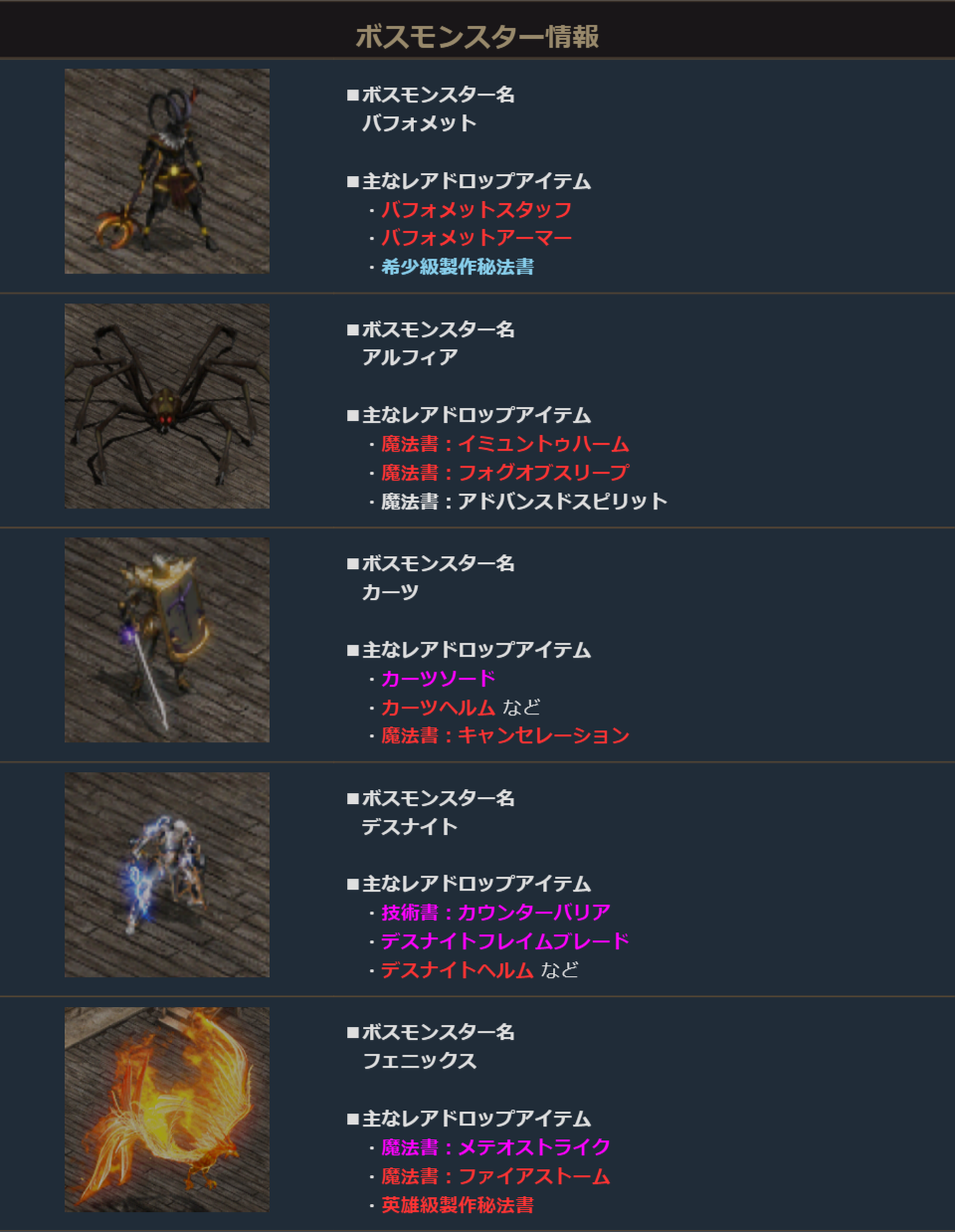The height and width of the screenshot is (1232, 955).
Task: Select the カーツソード drop item
Action: click(439, 679)
